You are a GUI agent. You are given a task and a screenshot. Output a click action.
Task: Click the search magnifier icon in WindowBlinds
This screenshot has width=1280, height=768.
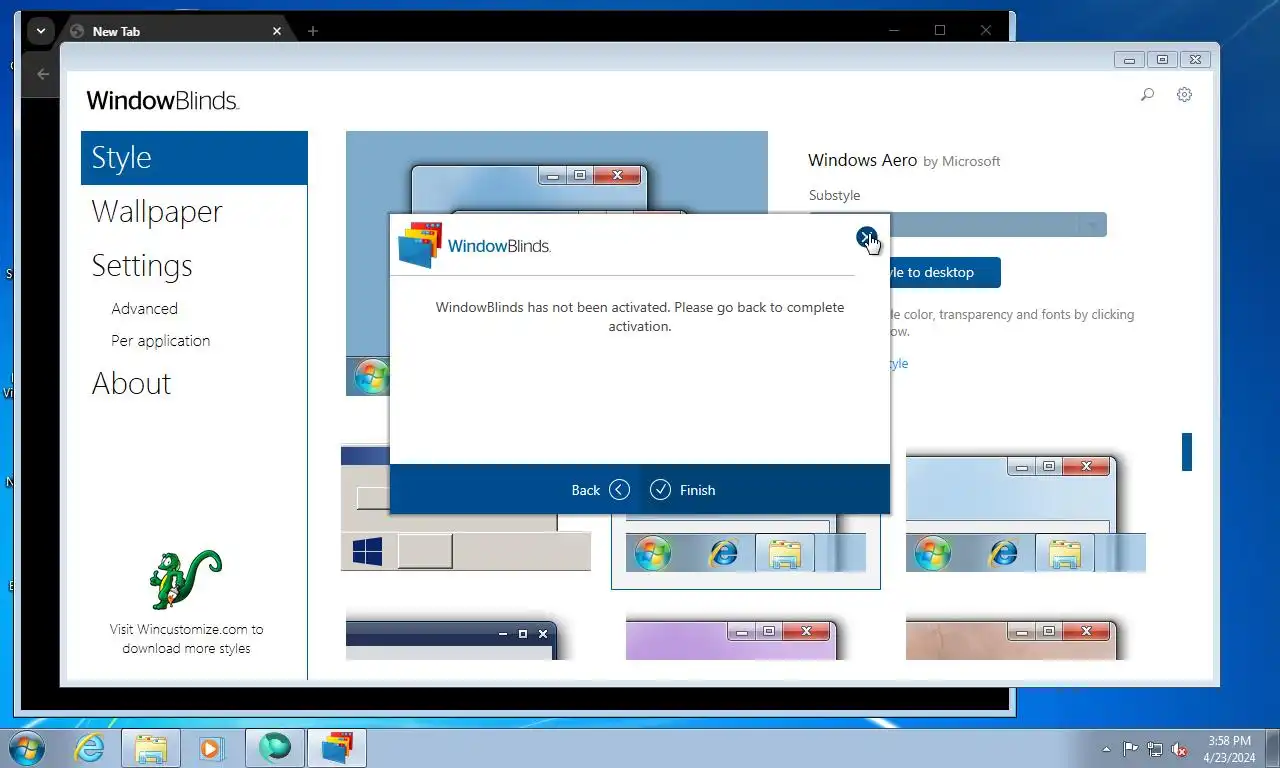point(1147,95)
